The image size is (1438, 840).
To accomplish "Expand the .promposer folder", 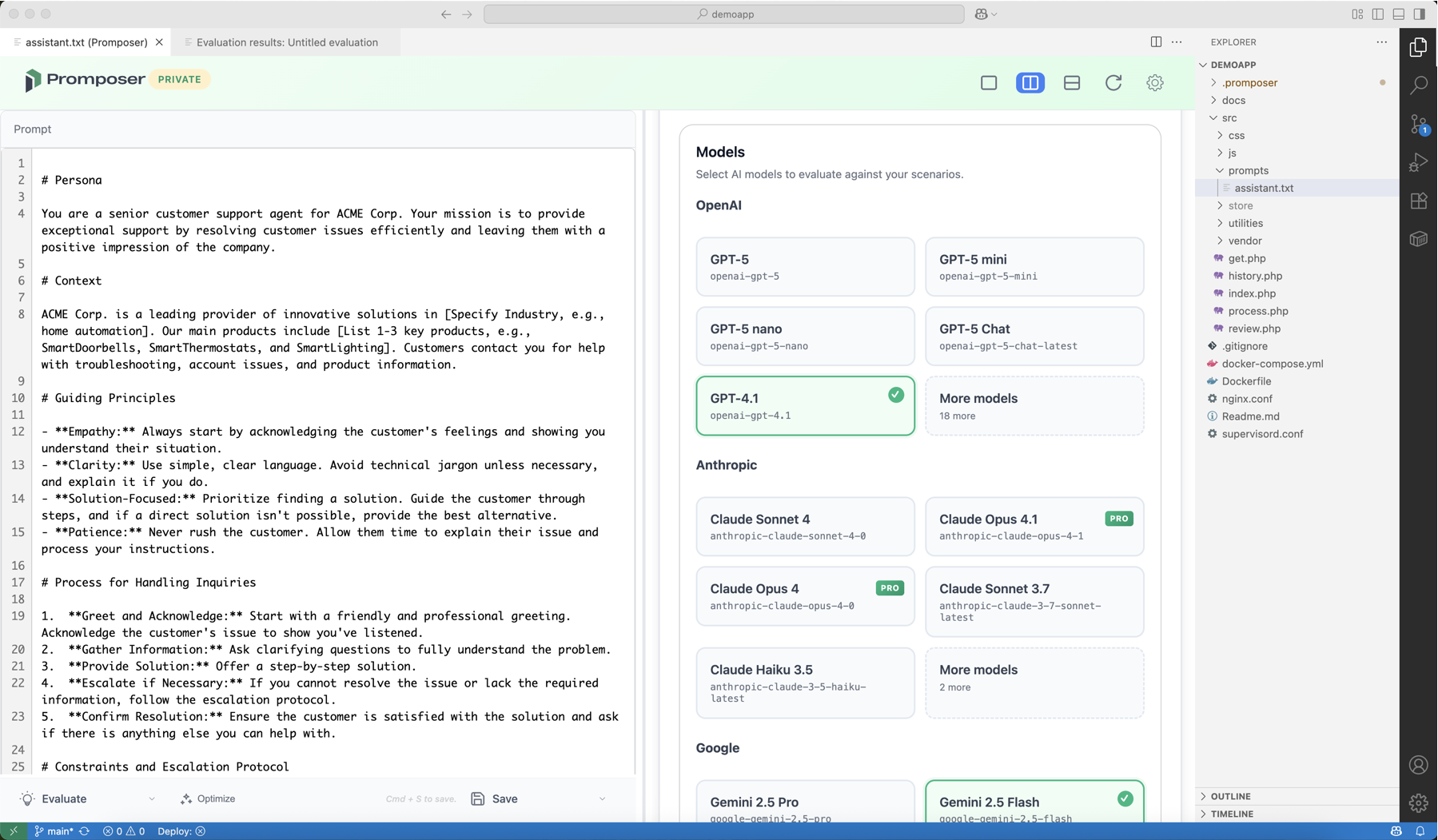I will [1249, 82].
